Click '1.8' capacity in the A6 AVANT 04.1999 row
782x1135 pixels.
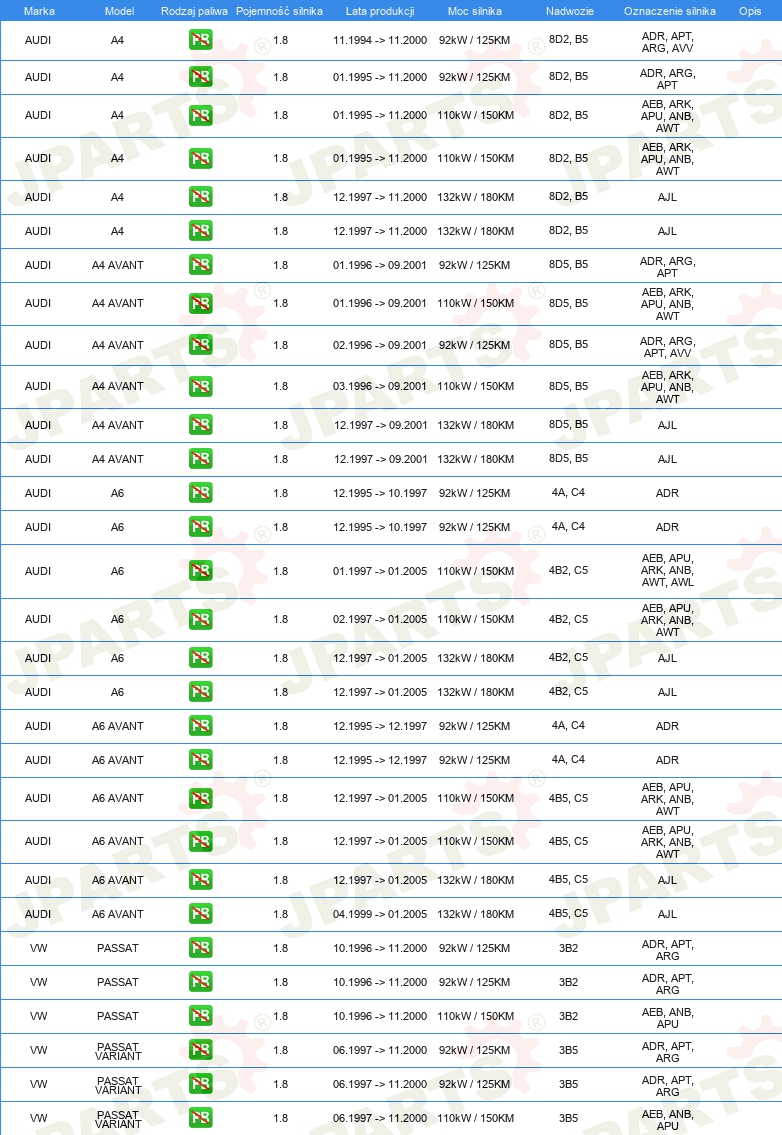pos(281,914)
